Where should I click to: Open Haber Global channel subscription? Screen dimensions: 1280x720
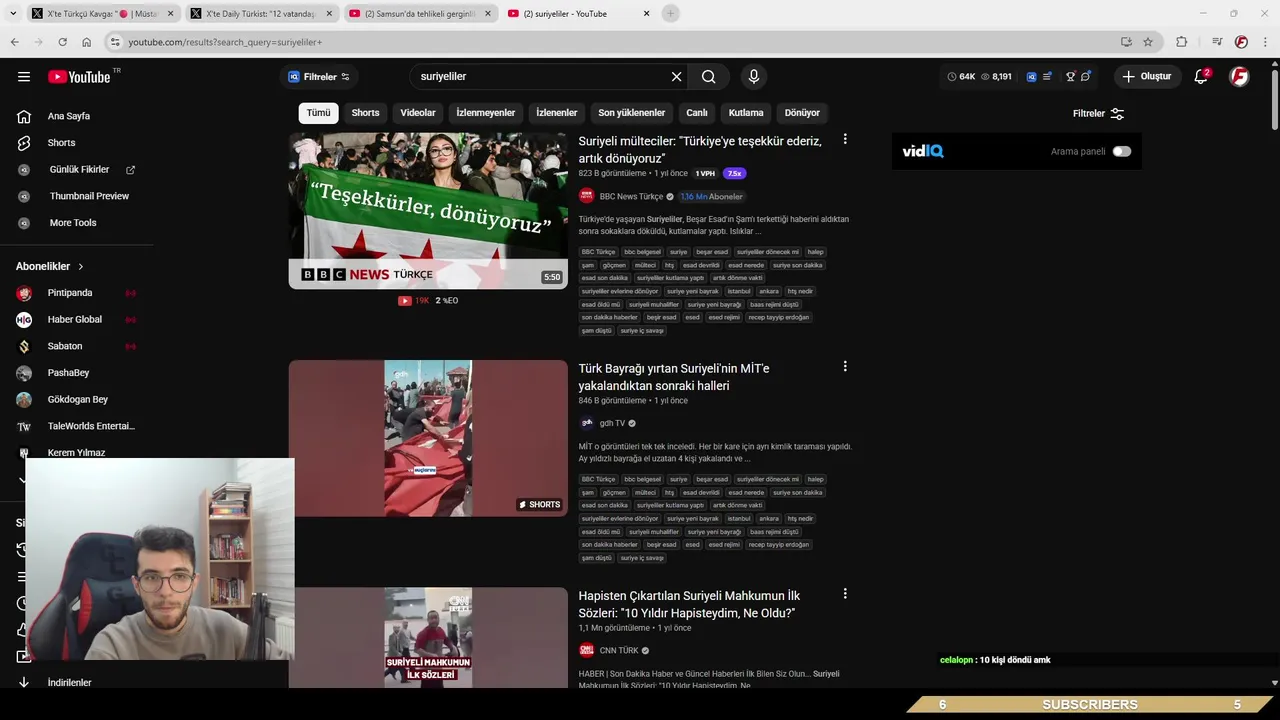pyautogui.click(x=75, y=320)
